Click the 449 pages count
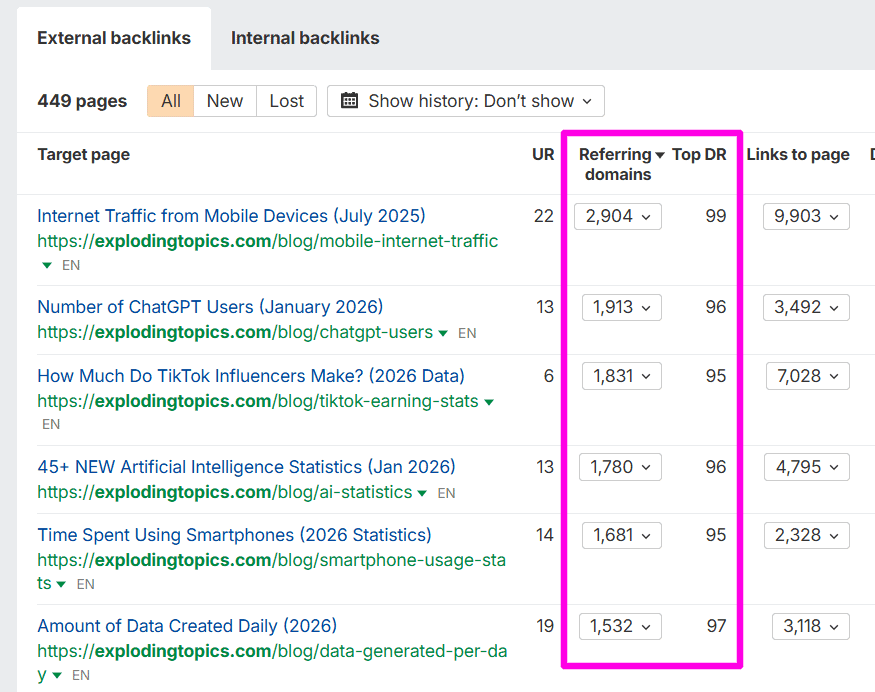This screenshot has width=875, height=692. [82, 101]
